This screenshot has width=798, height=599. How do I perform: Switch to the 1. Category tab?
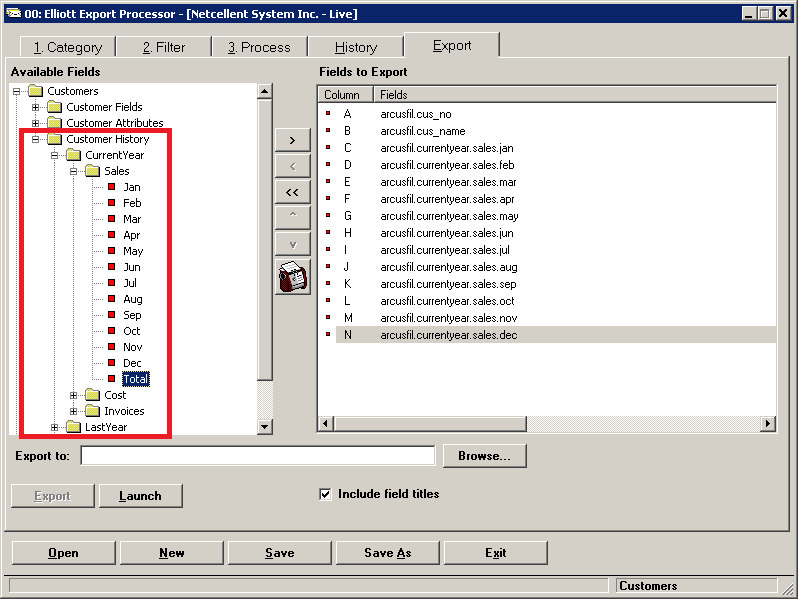[x=68, y=47]
